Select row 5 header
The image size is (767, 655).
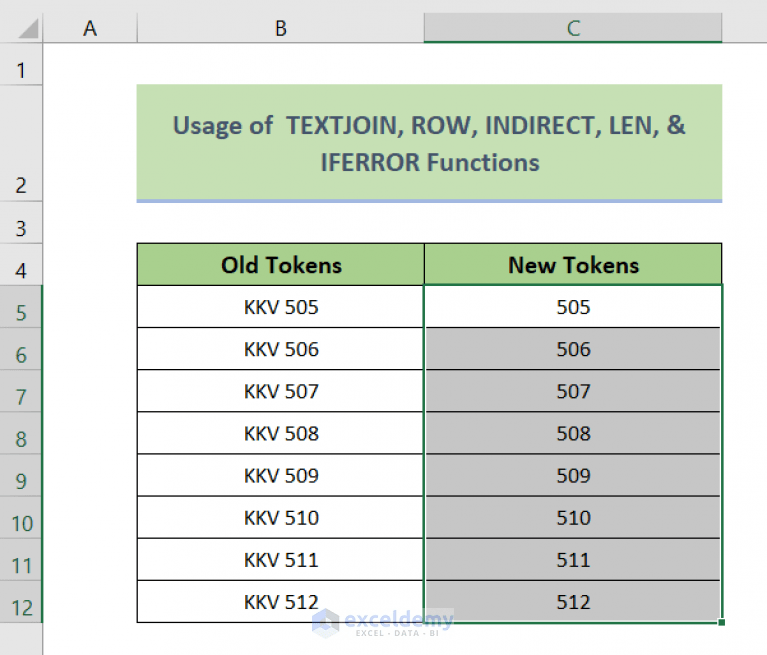(x=21, y=307)
